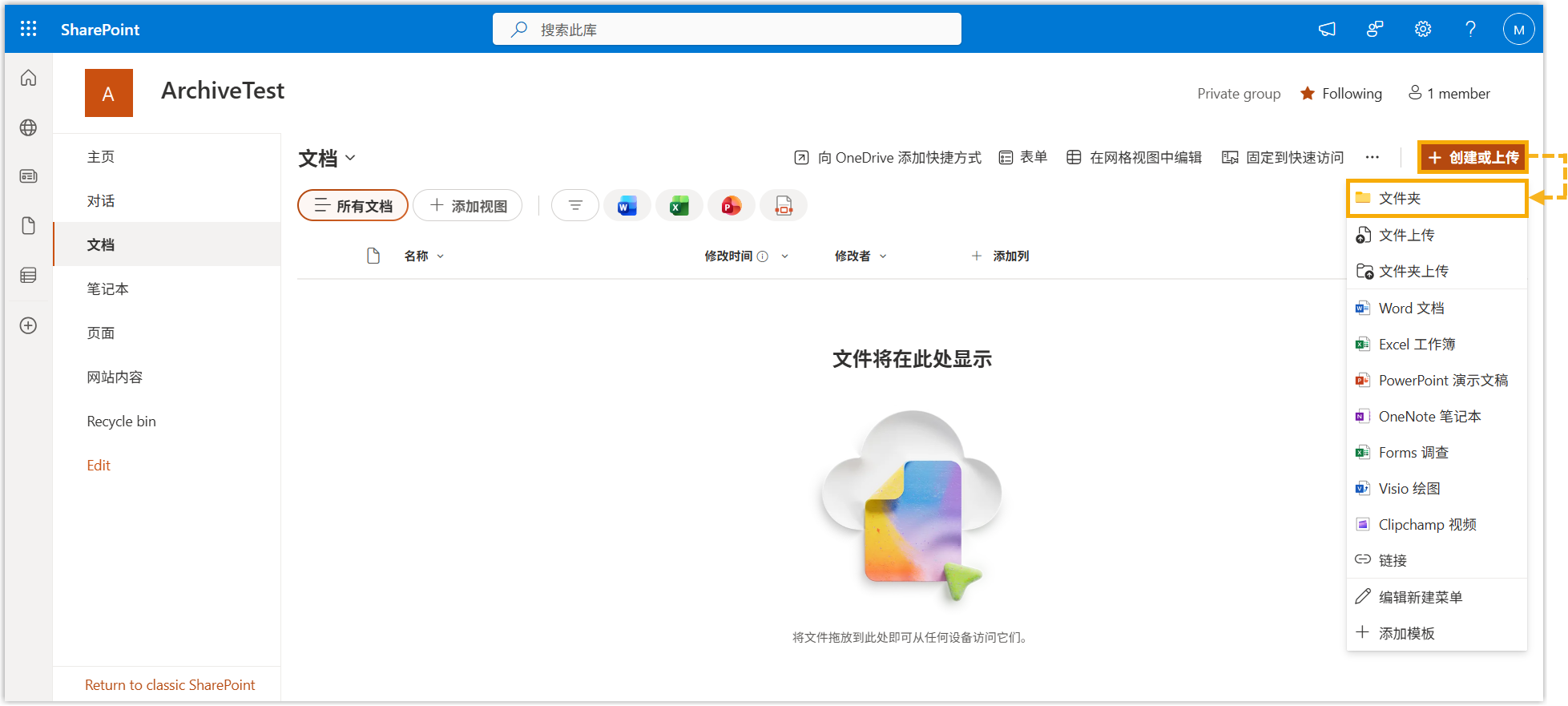The image size is (1568, 706).
Task: Open Recycle bin in the left navigation
Action: coord(122,422)
